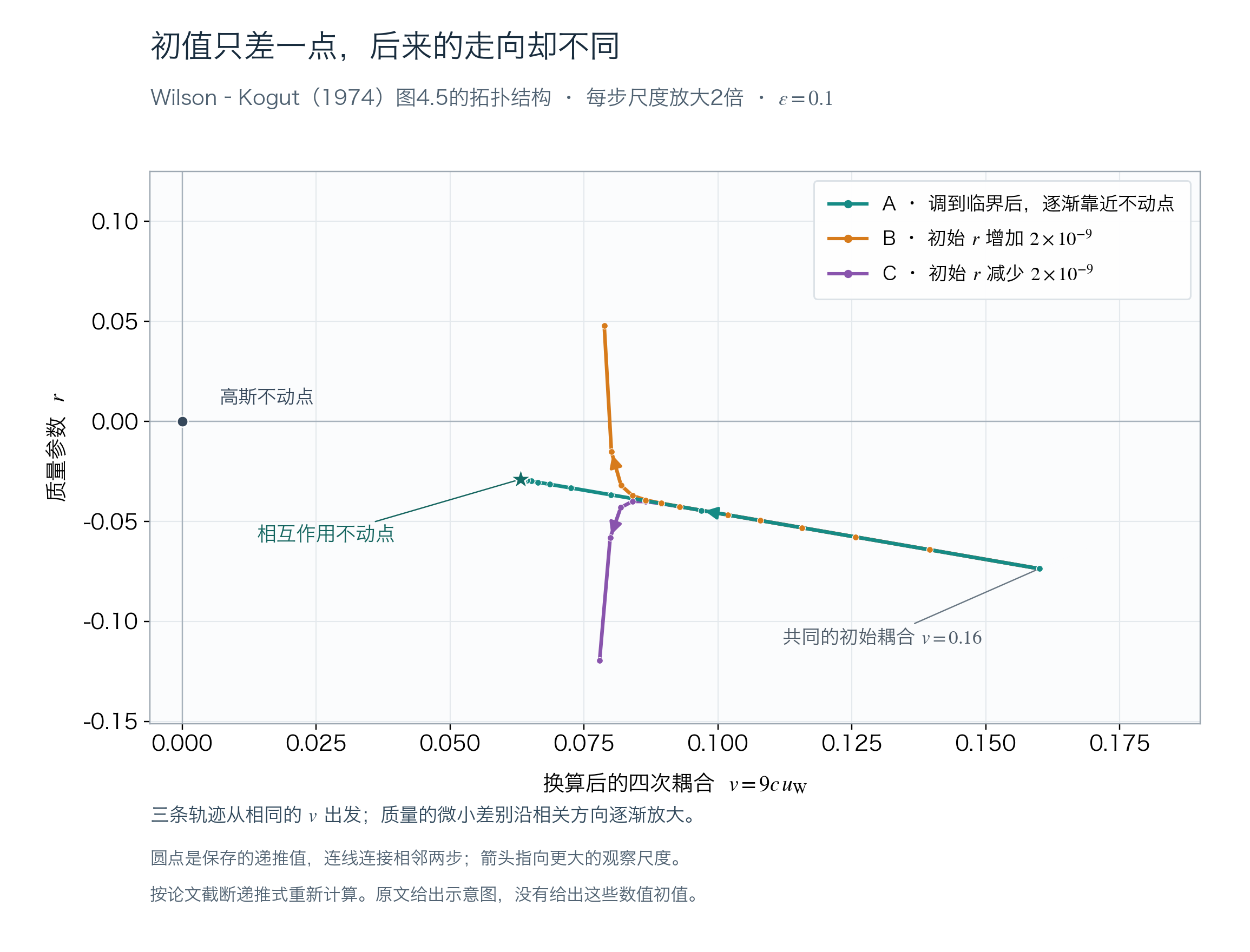The width and height of the screenshot is (1250, 952).
Task: Click the purple arrowhead on trajectory C
Action: click(x=615, y=525)
